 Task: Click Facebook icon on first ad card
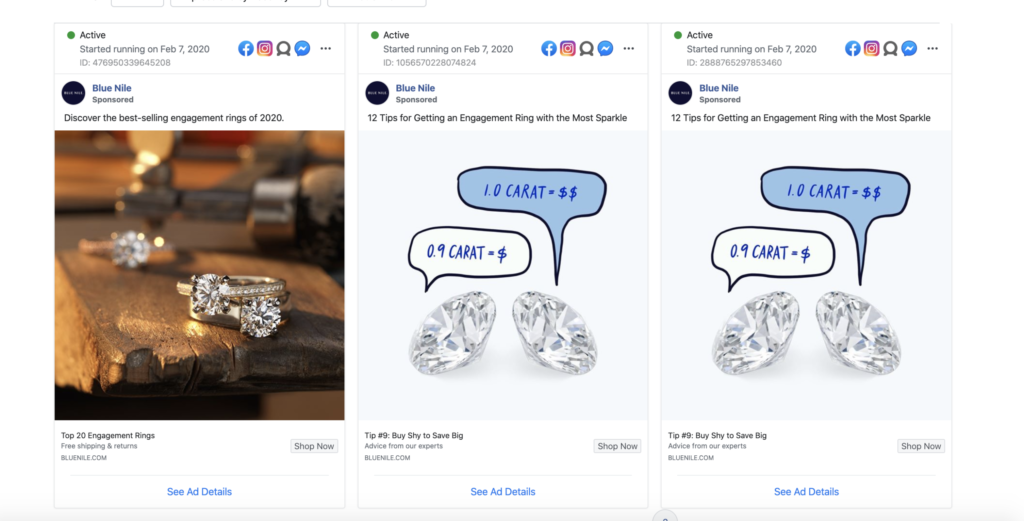click(246, 48)
